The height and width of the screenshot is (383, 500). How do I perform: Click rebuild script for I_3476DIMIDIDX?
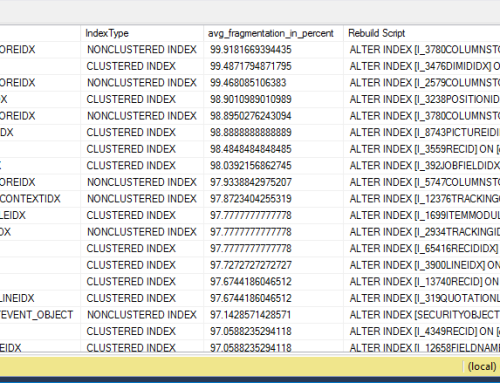[x=422, y=66]
